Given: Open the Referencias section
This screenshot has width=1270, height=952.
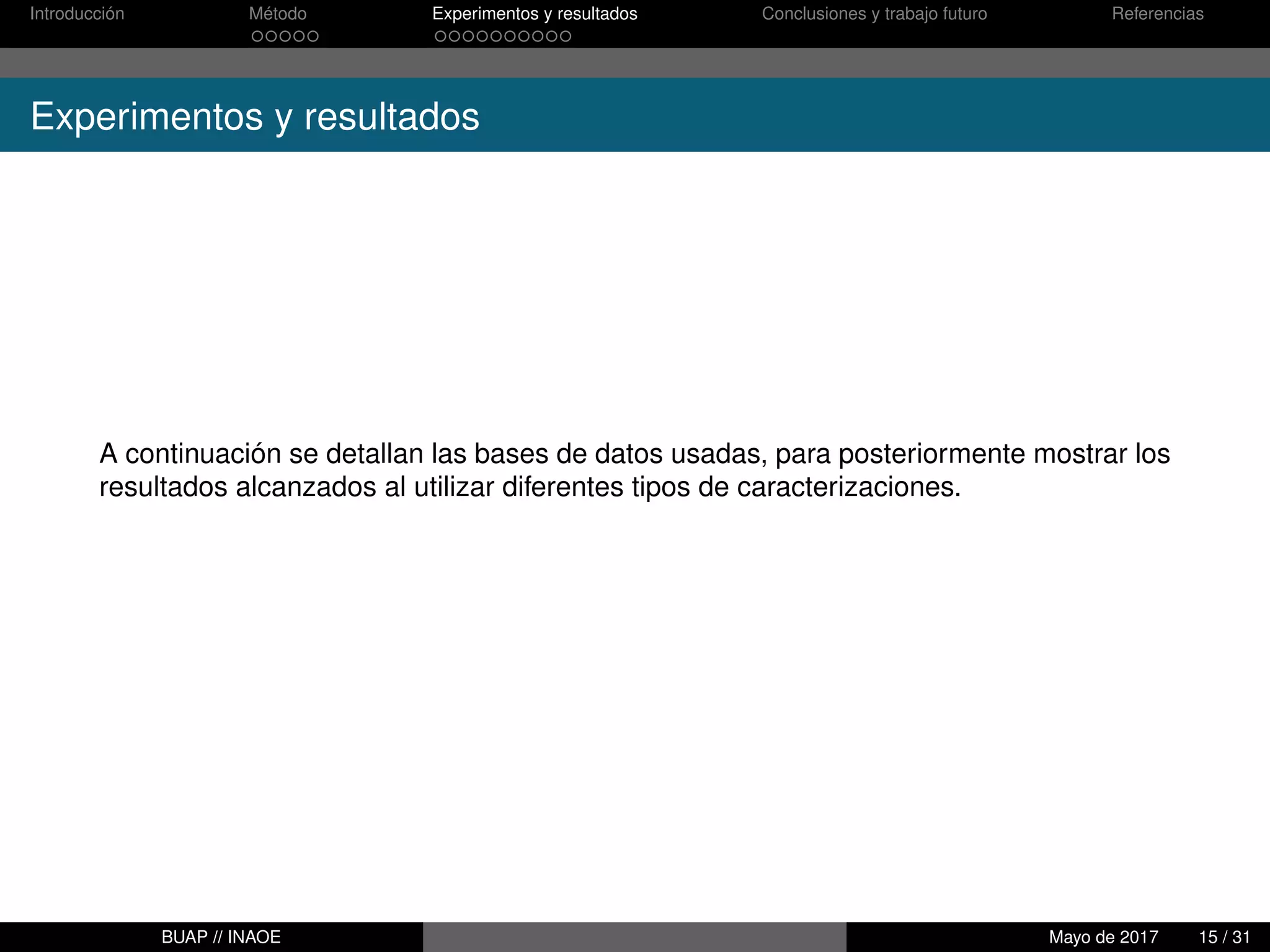Looking at the screenshot, I should (1157, 14).
